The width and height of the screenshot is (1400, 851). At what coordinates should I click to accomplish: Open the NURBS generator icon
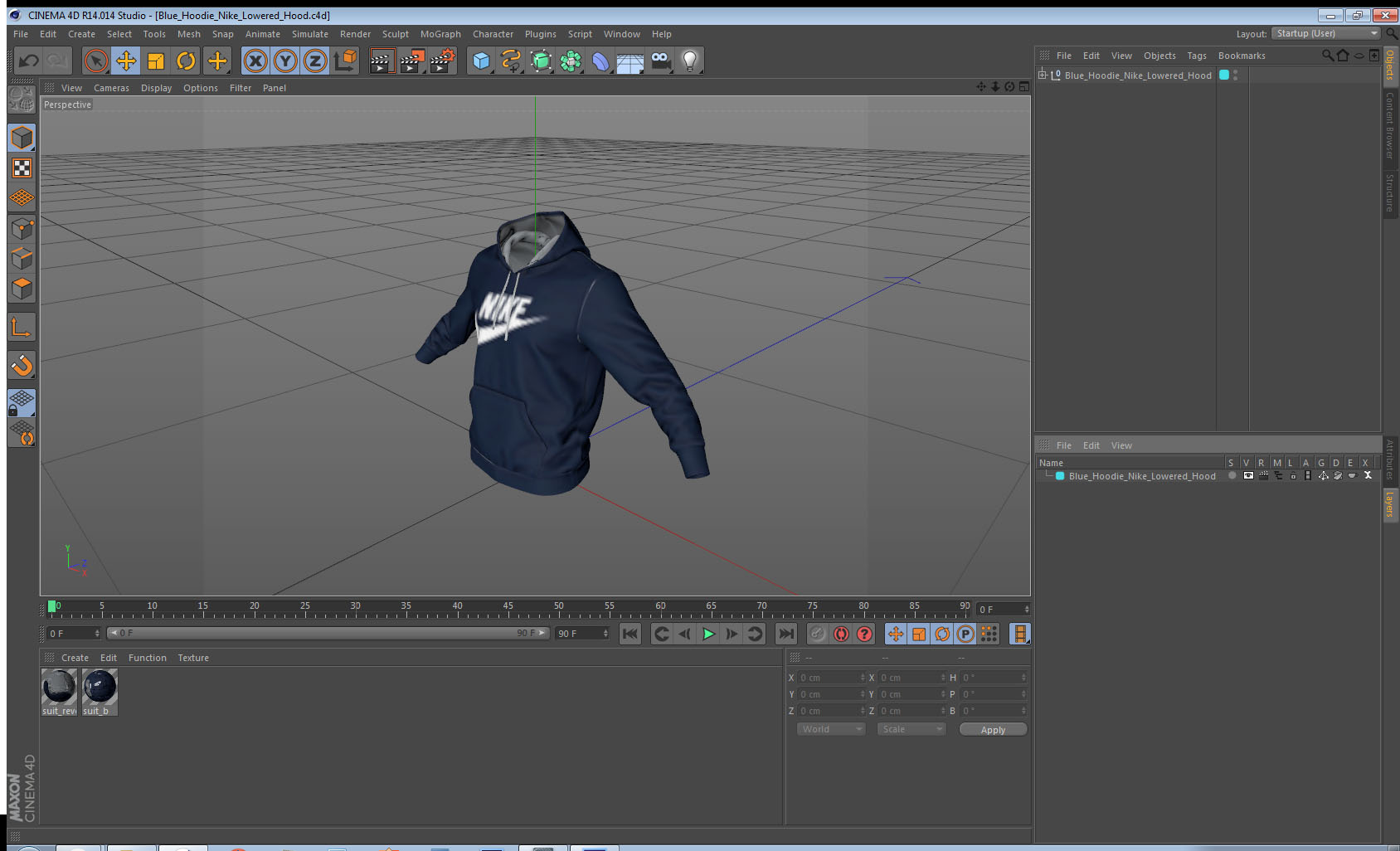[541, 61]
